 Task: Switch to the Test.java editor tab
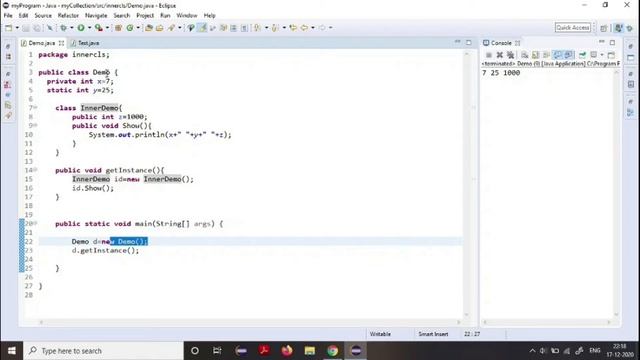pyautogui.click(x=85, y=43)
